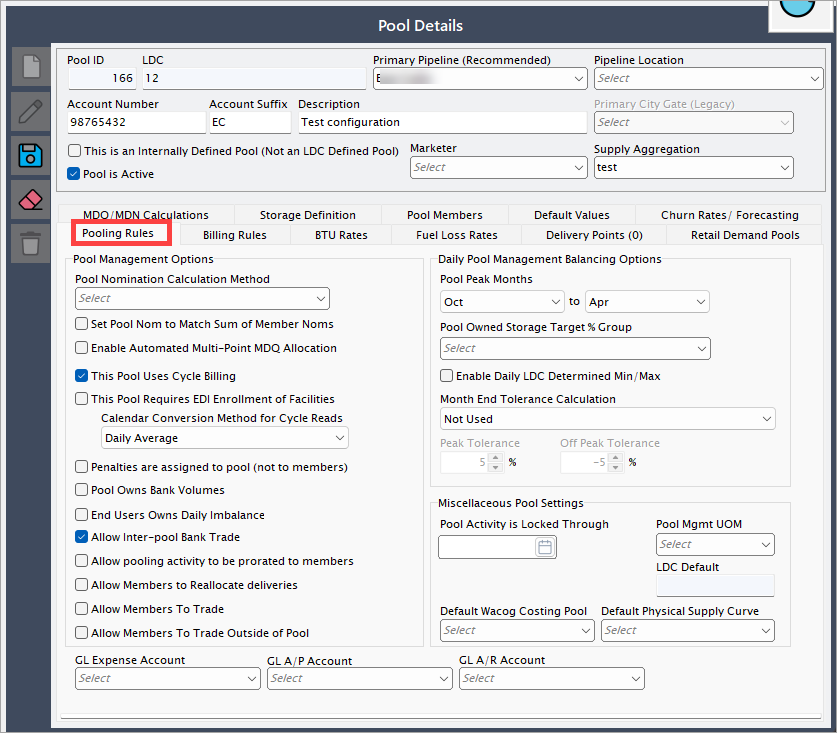This screenshot has height=733, width=837.
Task: Open Primary Pipeline dropdown
Action: pos(480,78)
